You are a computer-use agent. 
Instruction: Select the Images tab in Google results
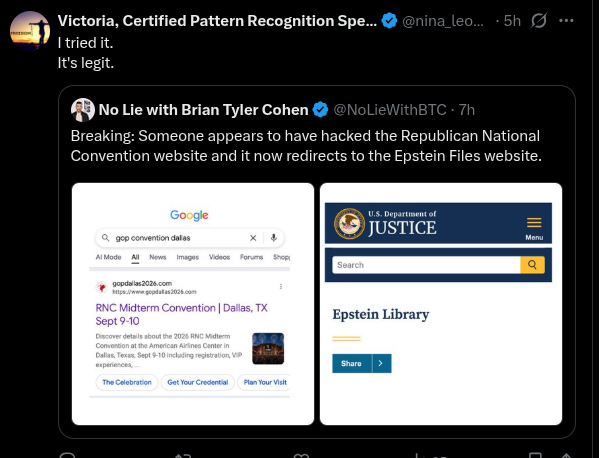pyautogui.click(x=188, y=257)
